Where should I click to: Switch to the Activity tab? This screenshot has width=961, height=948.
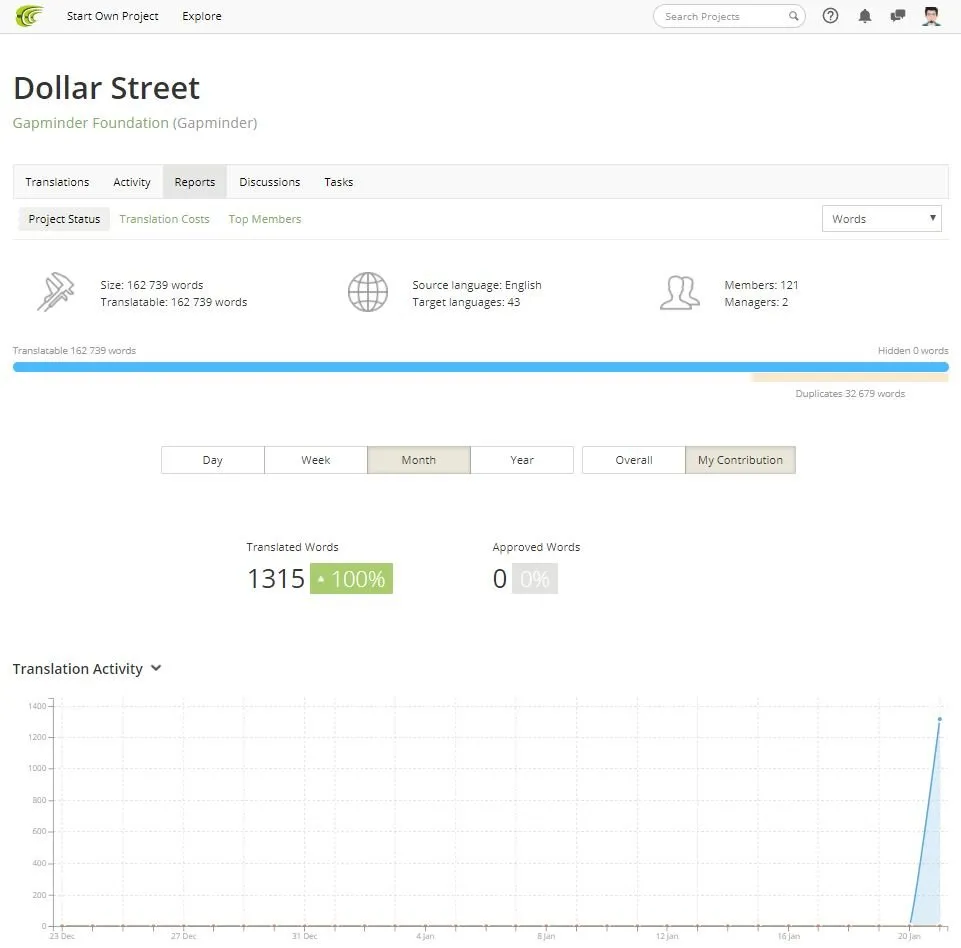132,182
